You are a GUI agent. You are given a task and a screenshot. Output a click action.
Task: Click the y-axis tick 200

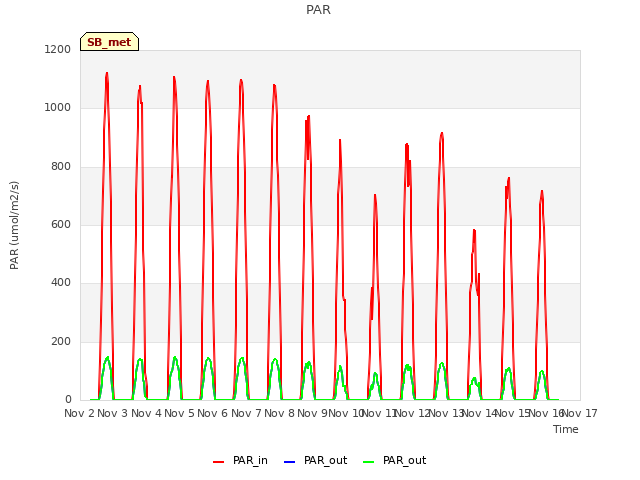click(x=61, y=341)
